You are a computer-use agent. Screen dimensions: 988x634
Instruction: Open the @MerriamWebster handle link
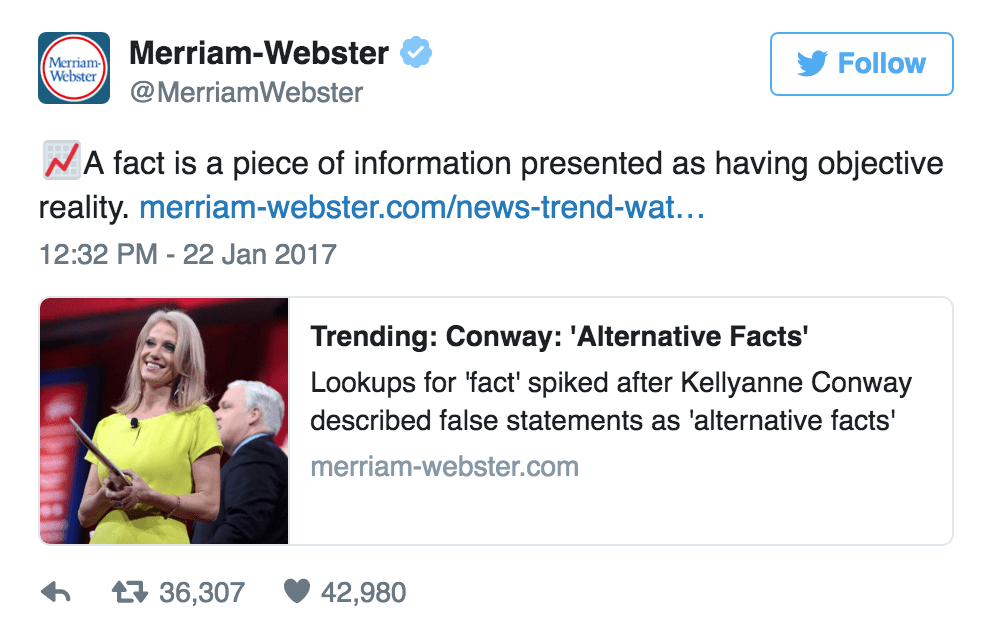[246, 93]
